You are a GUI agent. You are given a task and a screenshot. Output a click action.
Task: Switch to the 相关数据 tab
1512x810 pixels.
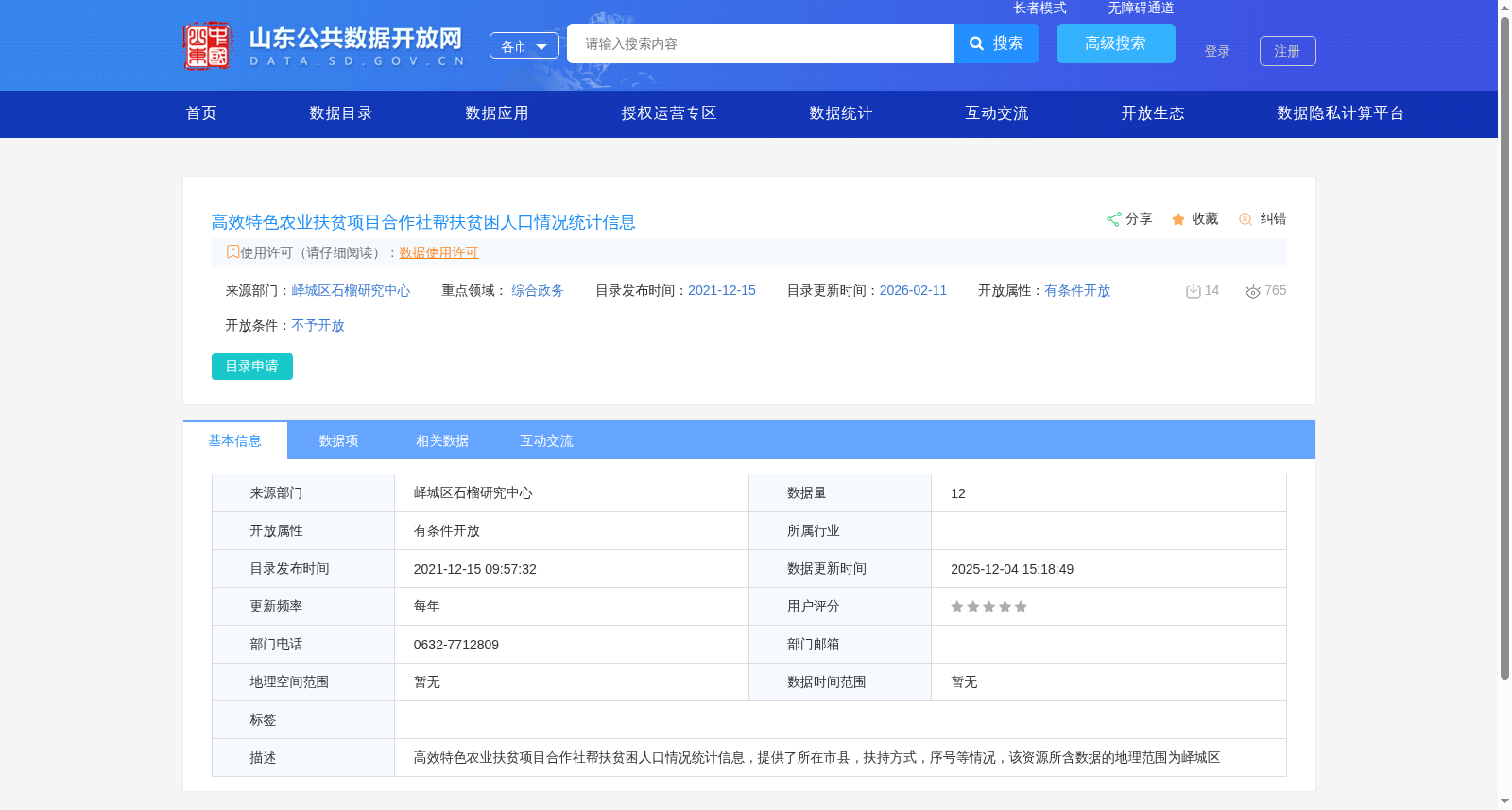(442, 440)
